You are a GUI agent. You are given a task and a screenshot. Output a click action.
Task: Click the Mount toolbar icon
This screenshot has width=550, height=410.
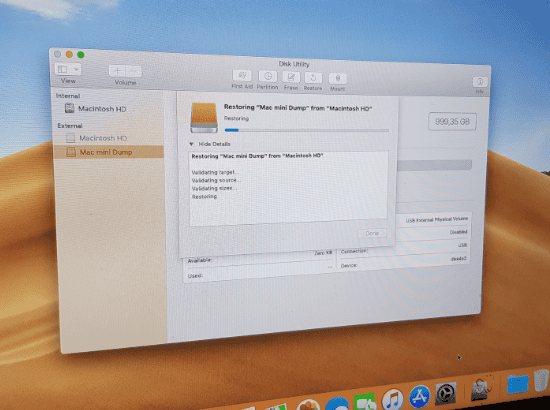[x=337, y=79]
